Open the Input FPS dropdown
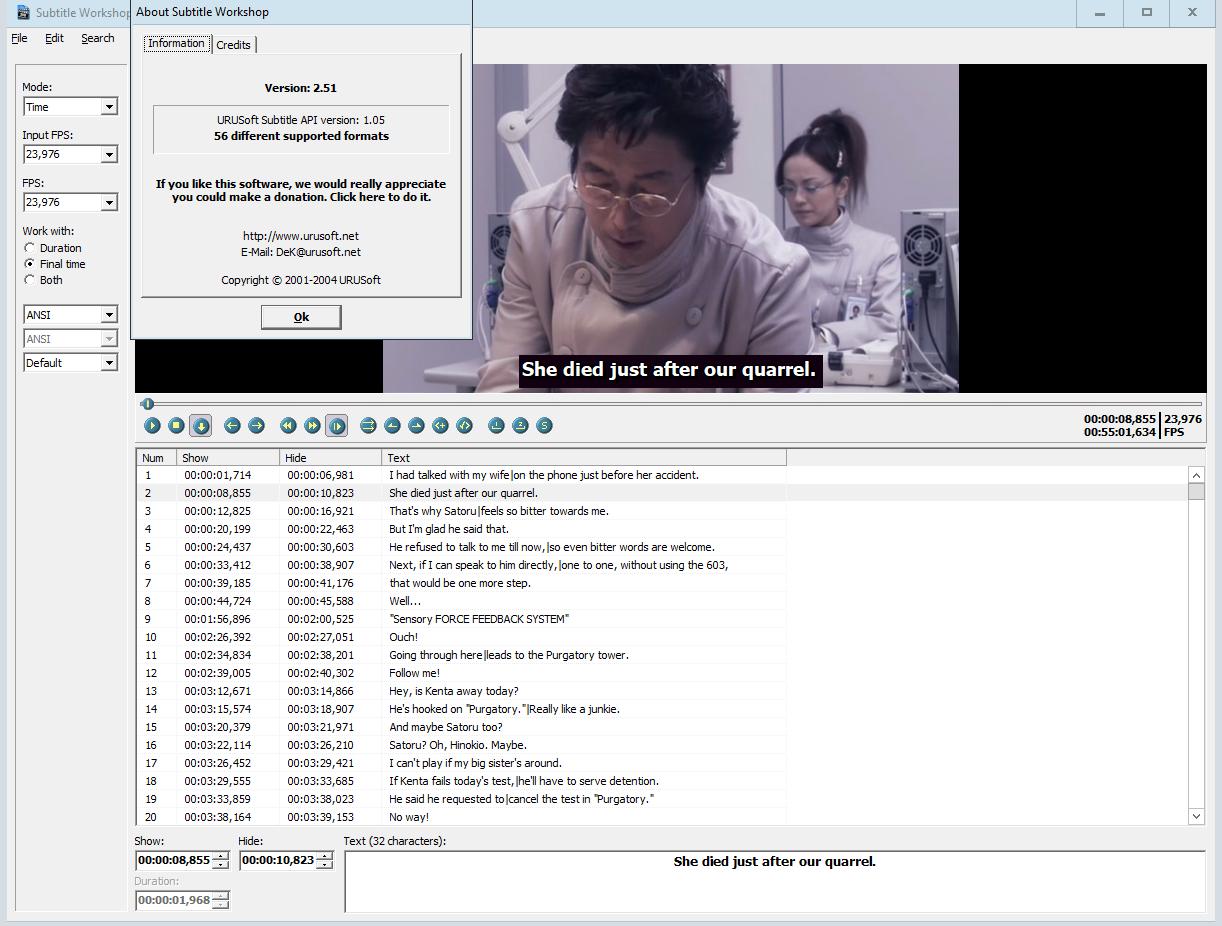Image resolution: width=1222 pixels, height=926 pixels. point(70,154)
